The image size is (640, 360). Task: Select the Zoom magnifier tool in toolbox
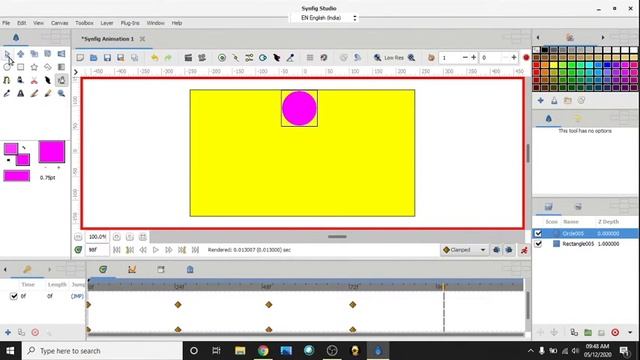[61, 93]
